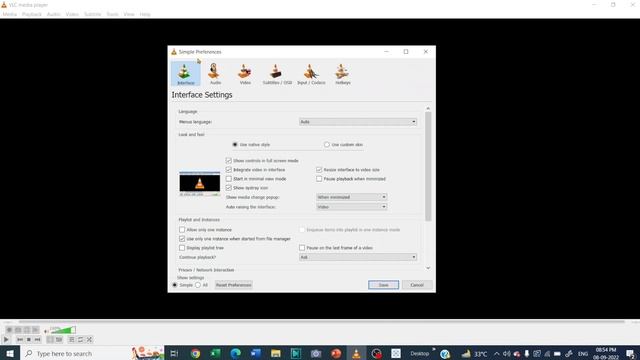Open the Interface preferences category
This screenshot has height=360, width=640.
pos(186,73)
